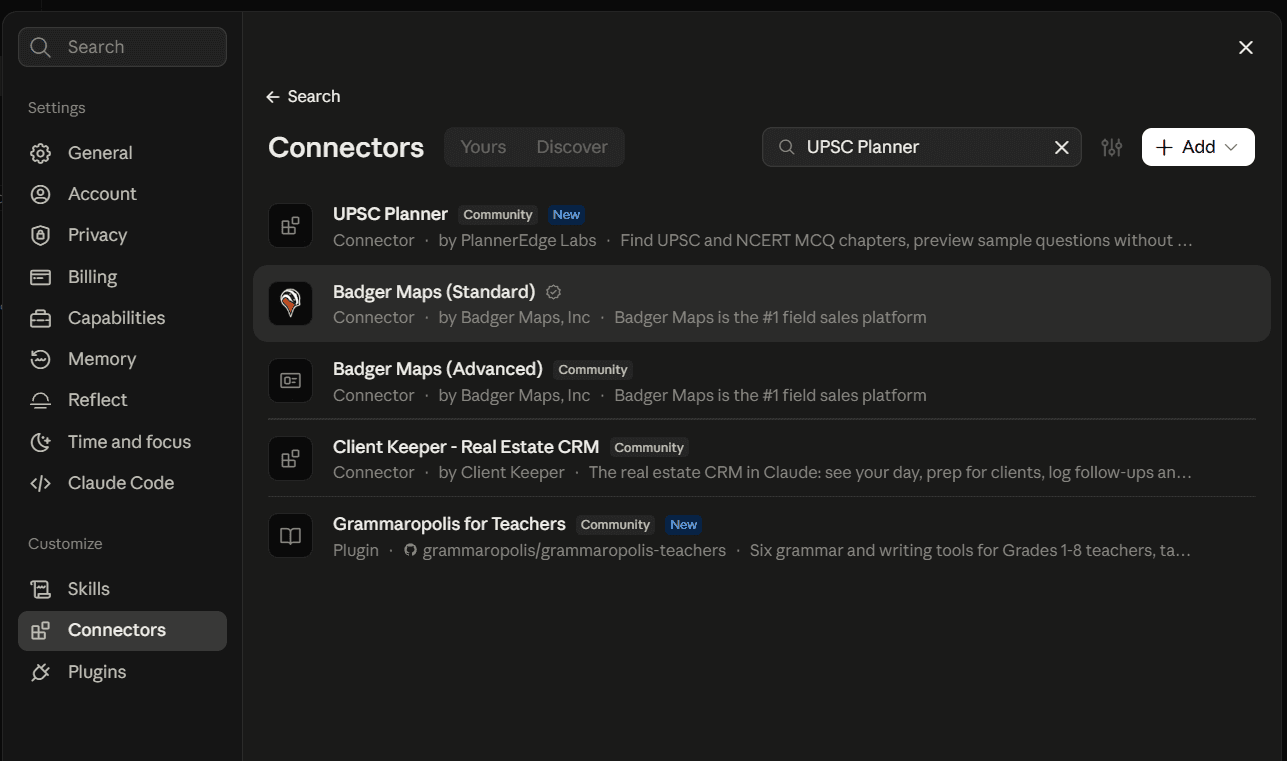Click 'by PlannerEdge Labs' text

pos(517,240)
